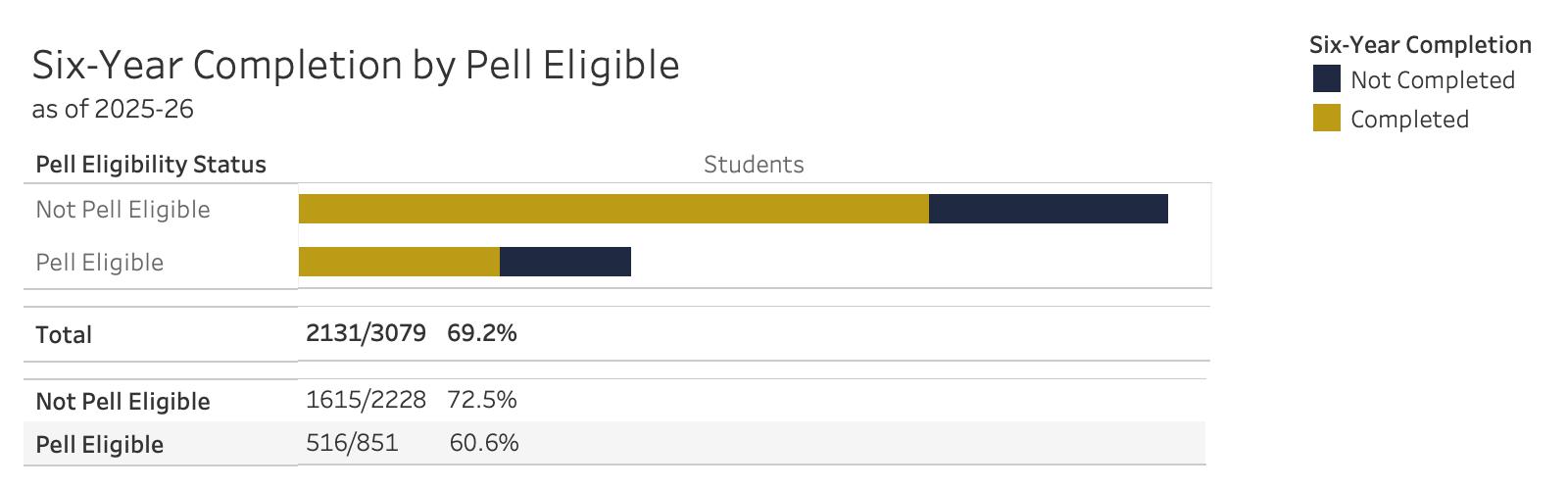Select the Completed legend label text
The image size is (1568, 490).
click(x=1409, y=120)
